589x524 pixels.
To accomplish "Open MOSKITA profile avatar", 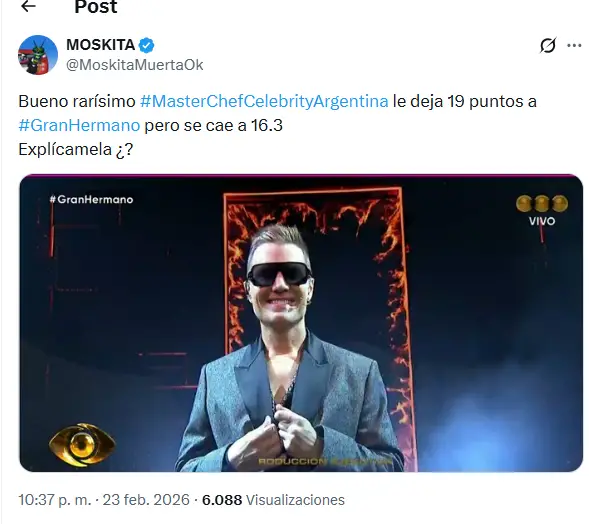I will click(x=38, y=55).
